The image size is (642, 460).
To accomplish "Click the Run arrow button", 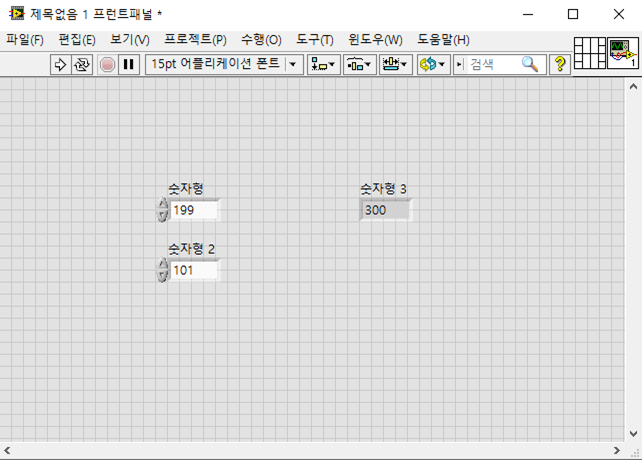I will 61,64.
